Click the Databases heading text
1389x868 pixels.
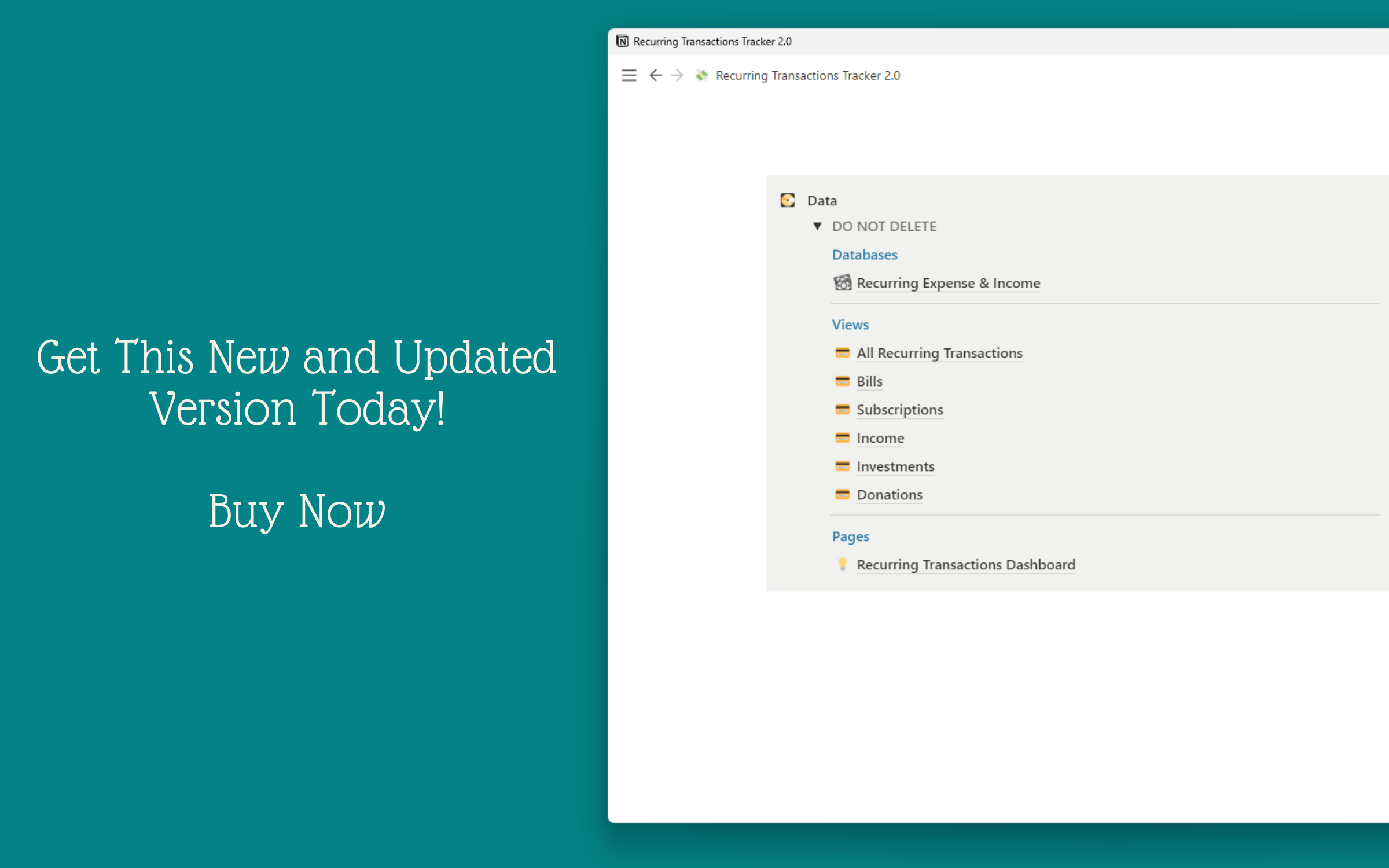click(864, 255)
